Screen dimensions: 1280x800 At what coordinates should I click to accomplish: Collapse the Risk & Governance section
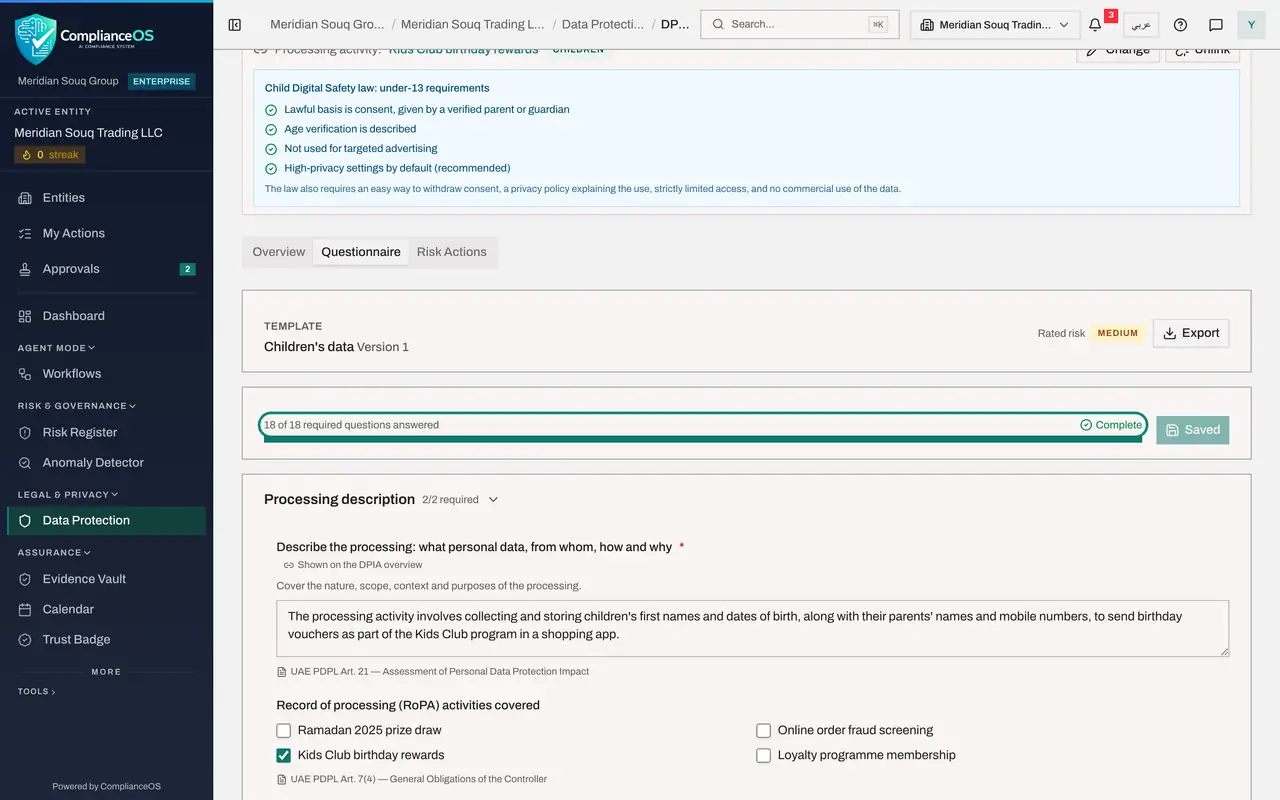pyautogui.click(x=76, y=406)
